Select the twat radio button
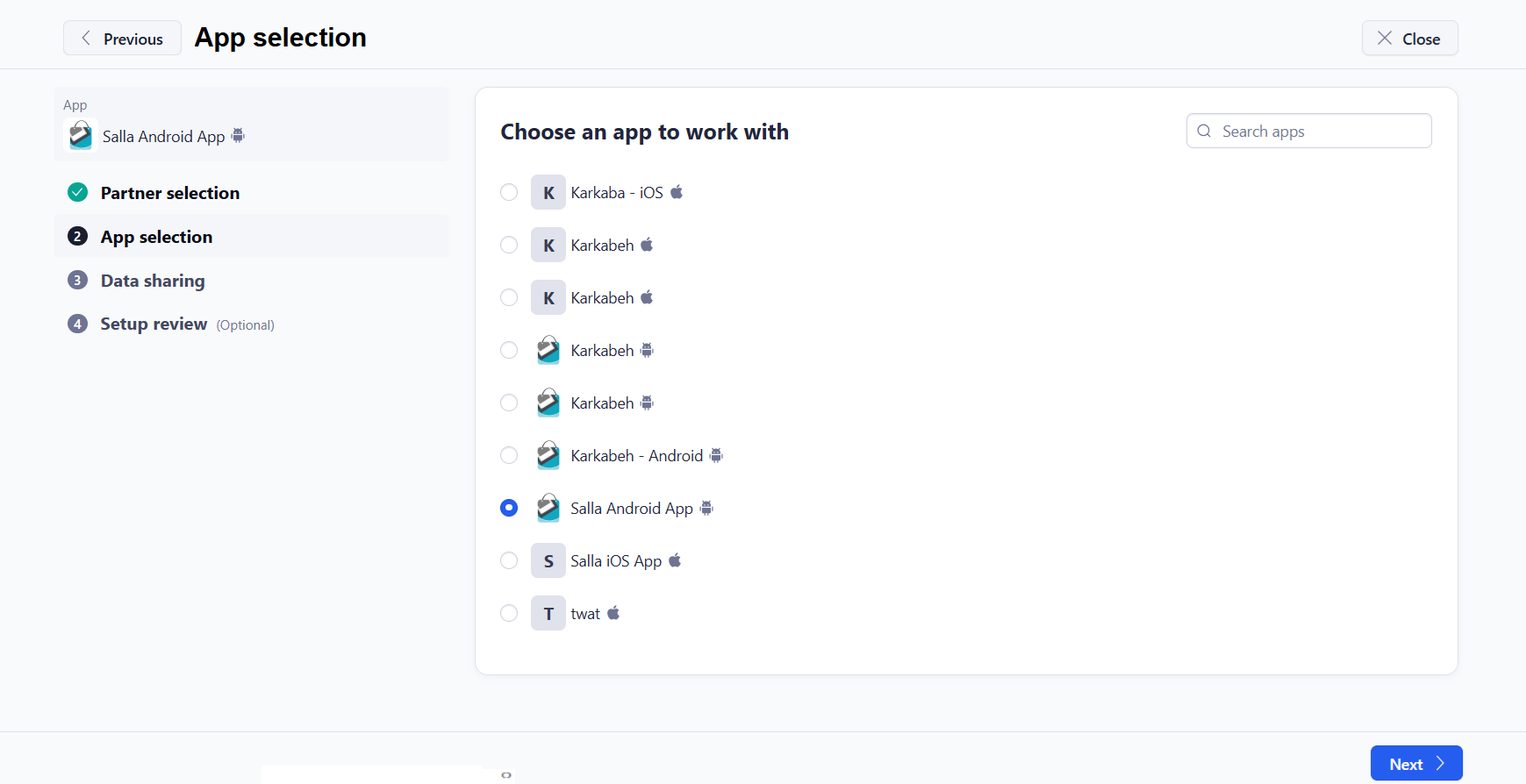Screen dimensions: 1526x784 pyautogui.click(x=509, y=613)
